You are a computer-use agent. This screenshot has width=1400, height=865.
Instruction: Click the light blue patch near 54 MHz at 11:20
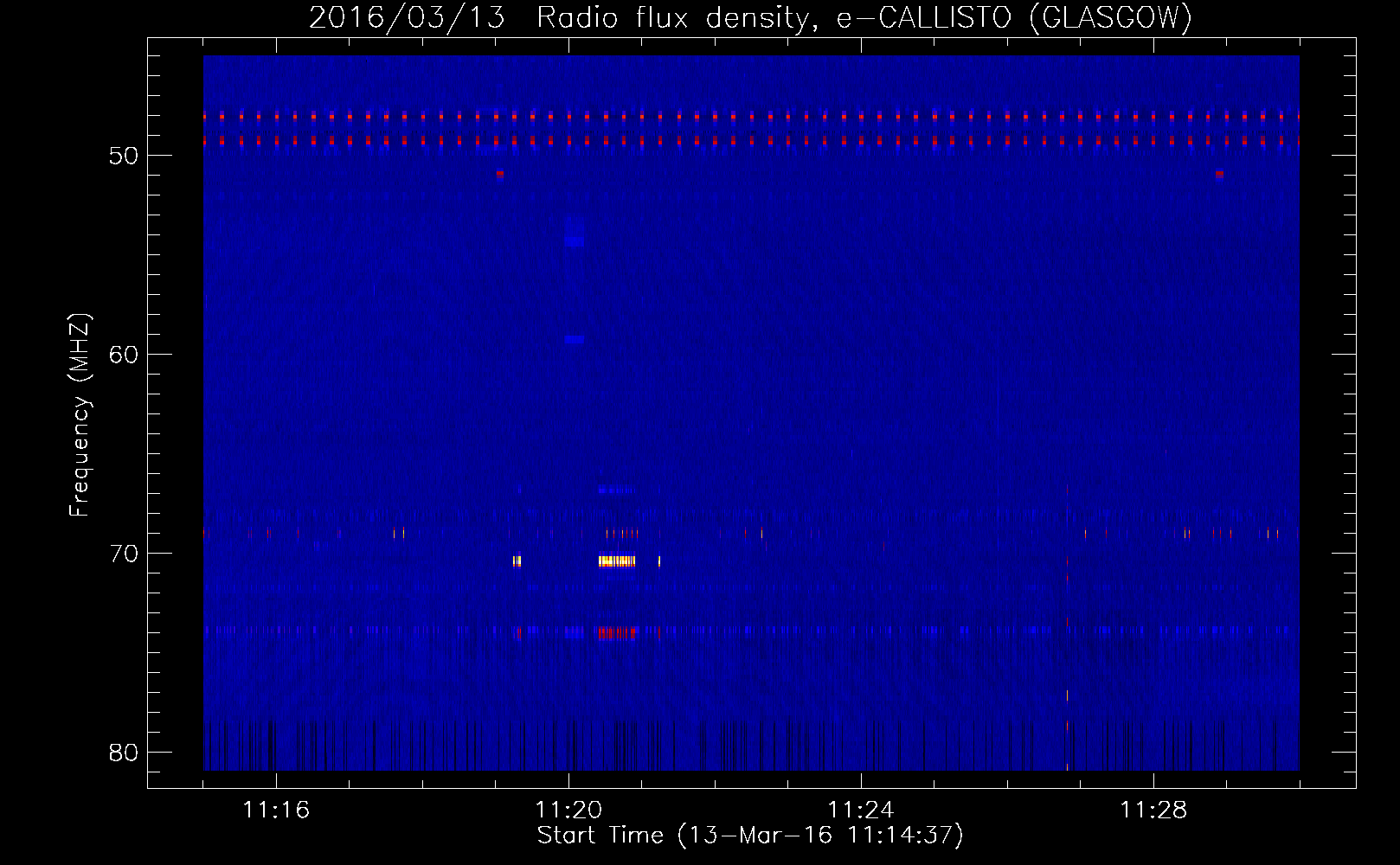coord(575,241)
